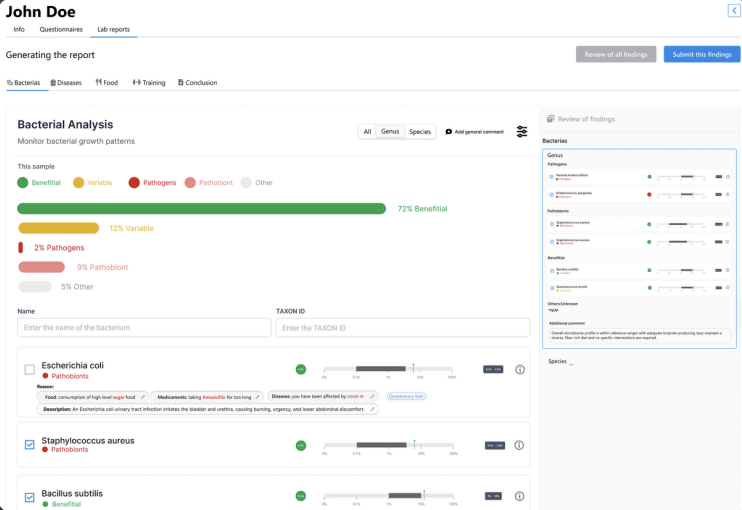Open the info icon for Staphylococcus aureus
Viewport: 742px width, 510px height.
click(520, 445)
